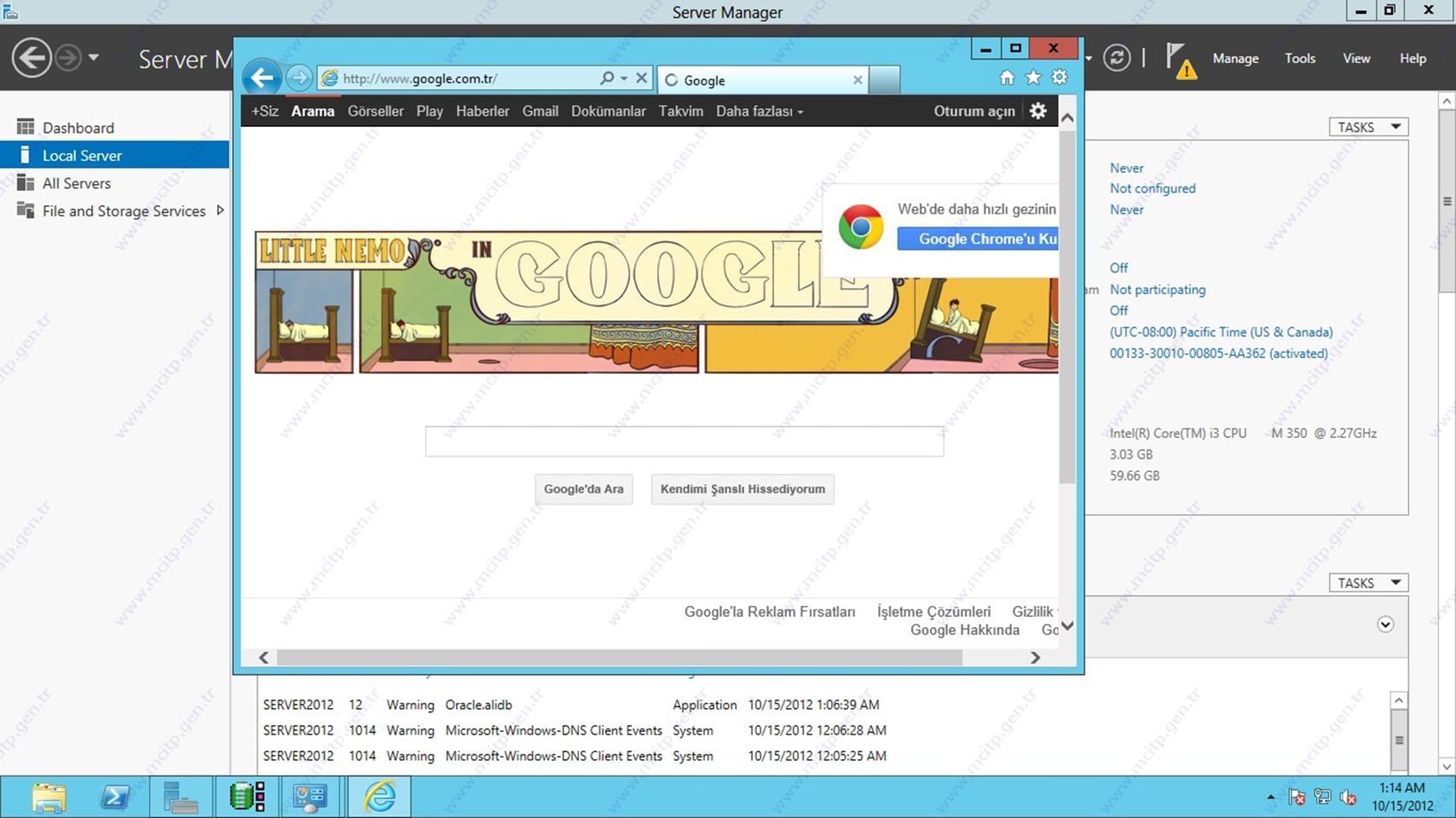This screenshot has width=1456, height=818.
Task: Click Server Manager back arrow
Action: click(32, 58)
